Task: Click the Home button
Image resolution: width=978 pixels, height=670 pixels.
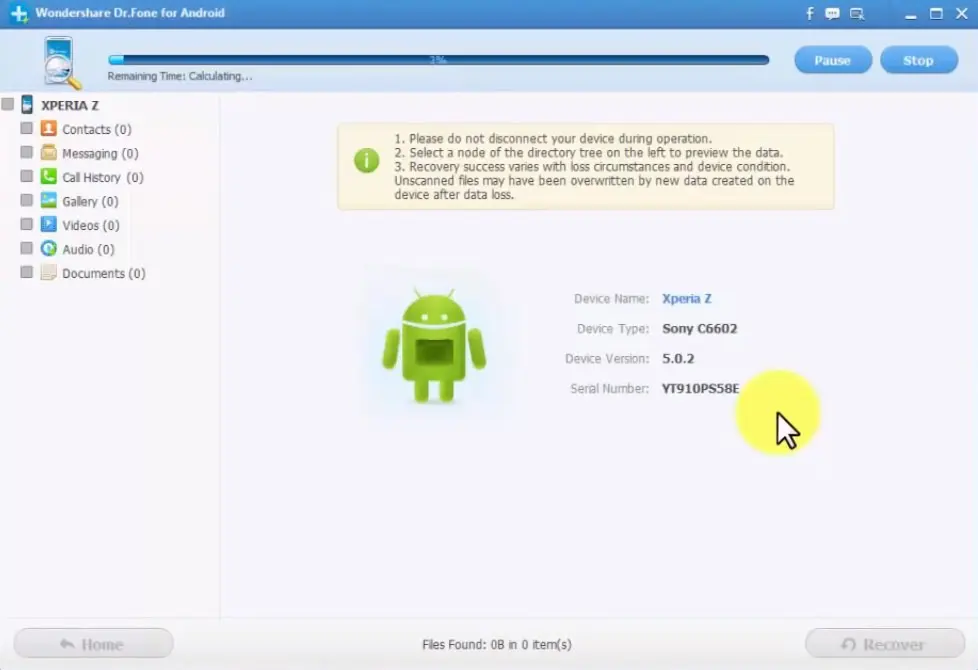Action: [94, 643]
